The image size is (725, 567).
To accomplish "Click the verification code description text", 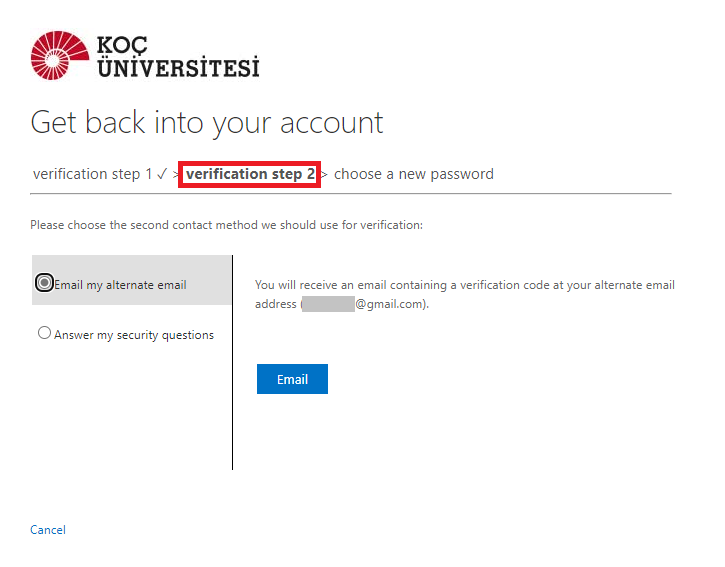I will [465, 285].
